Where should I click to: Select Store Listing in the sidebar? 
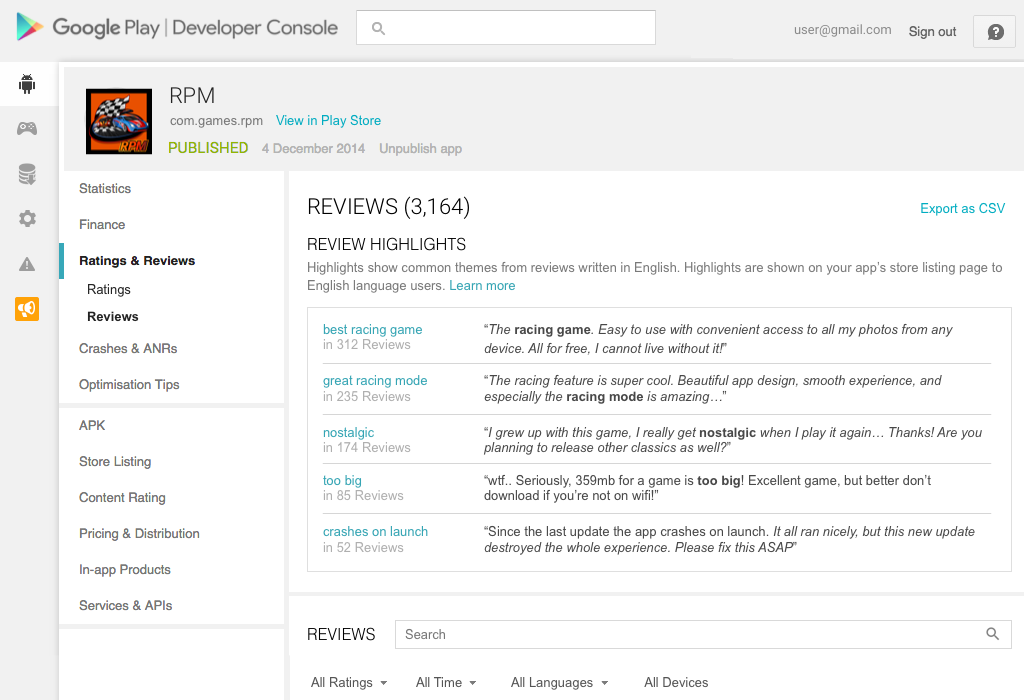point(114,461)
